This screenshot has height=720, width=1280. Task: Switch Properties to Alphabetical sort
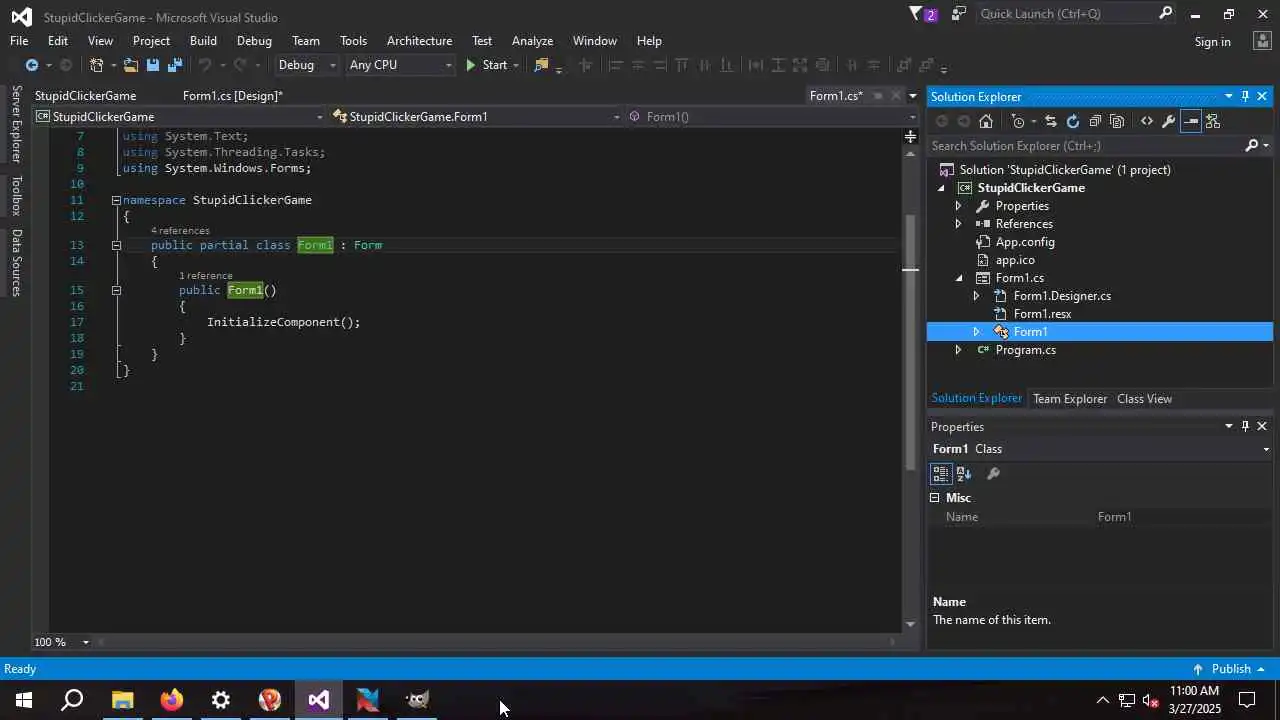964,474
